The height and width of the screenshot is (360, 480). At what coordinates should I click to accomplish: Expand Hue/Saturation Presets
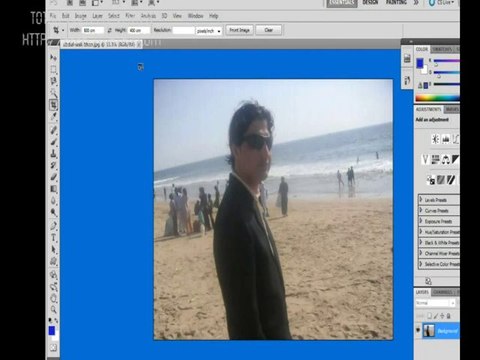pos(421,231)
